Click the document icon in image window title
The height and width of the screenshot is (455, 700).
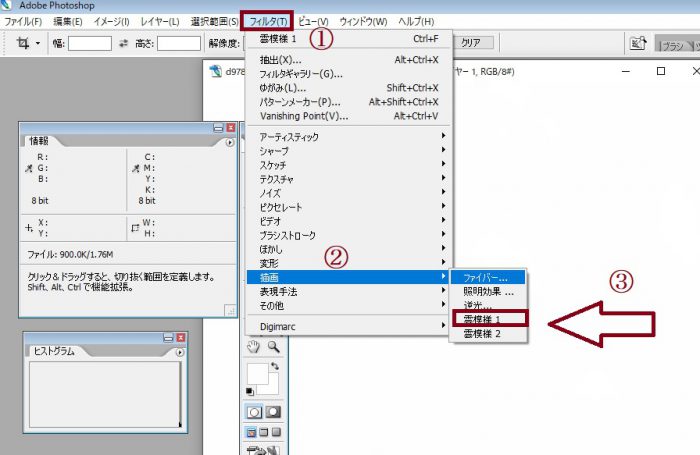click(x=216, y=71)
